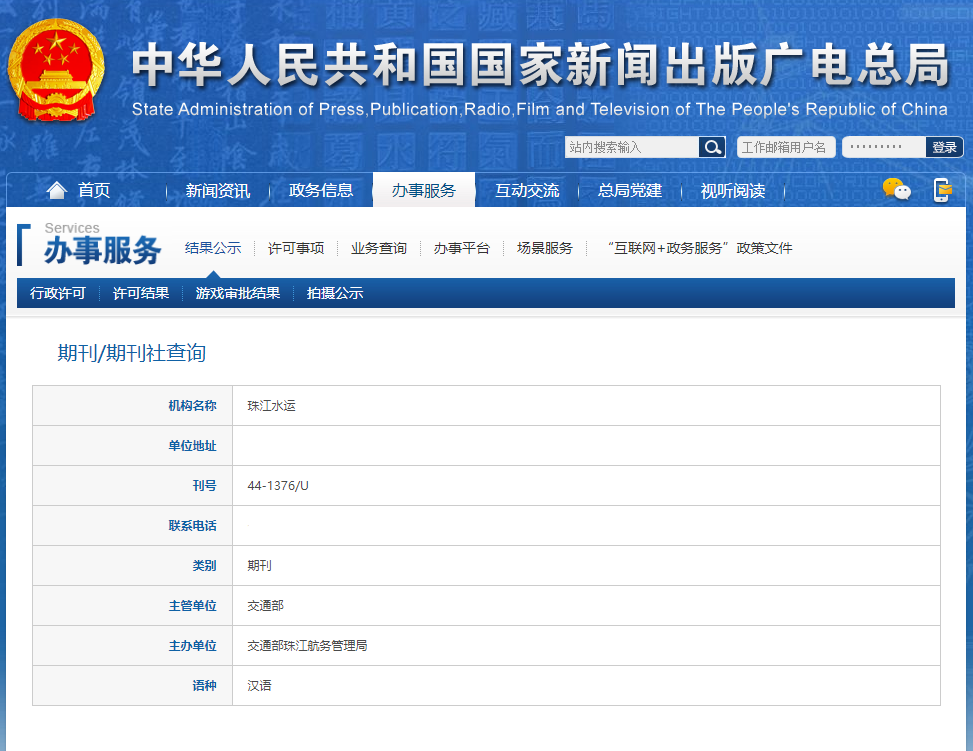Click the 联系电话 row label
This screenshot has height=751, width=973.
click(x=192, y=526)
